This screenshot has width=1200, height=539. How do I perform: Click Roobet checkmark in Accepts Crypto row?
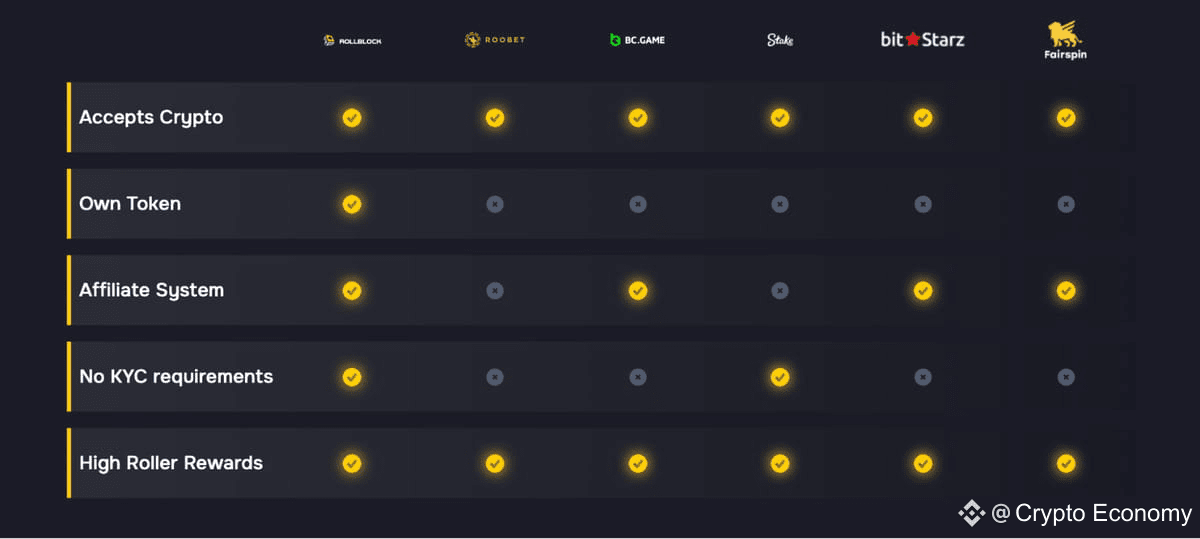click(495, 118)
